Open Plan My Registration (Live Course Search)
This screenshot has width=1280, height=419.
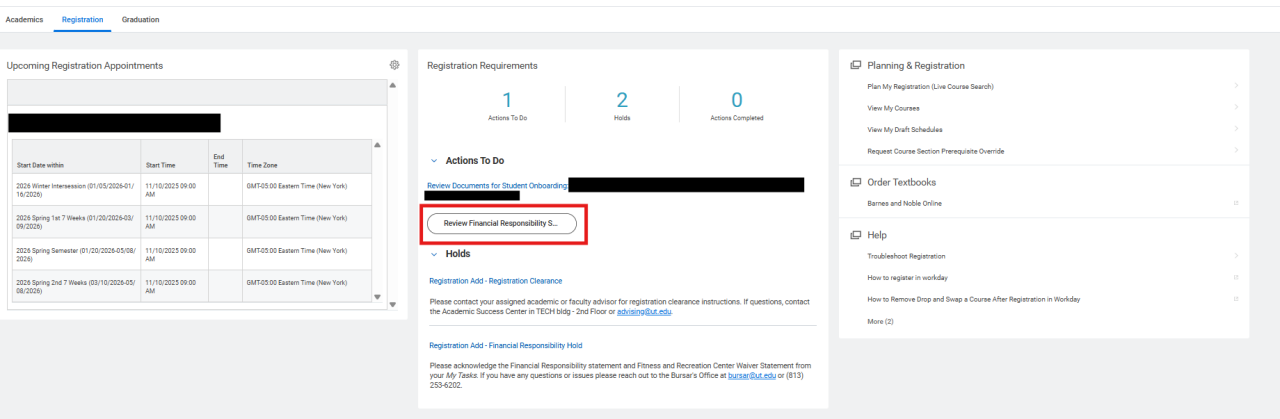930,87
